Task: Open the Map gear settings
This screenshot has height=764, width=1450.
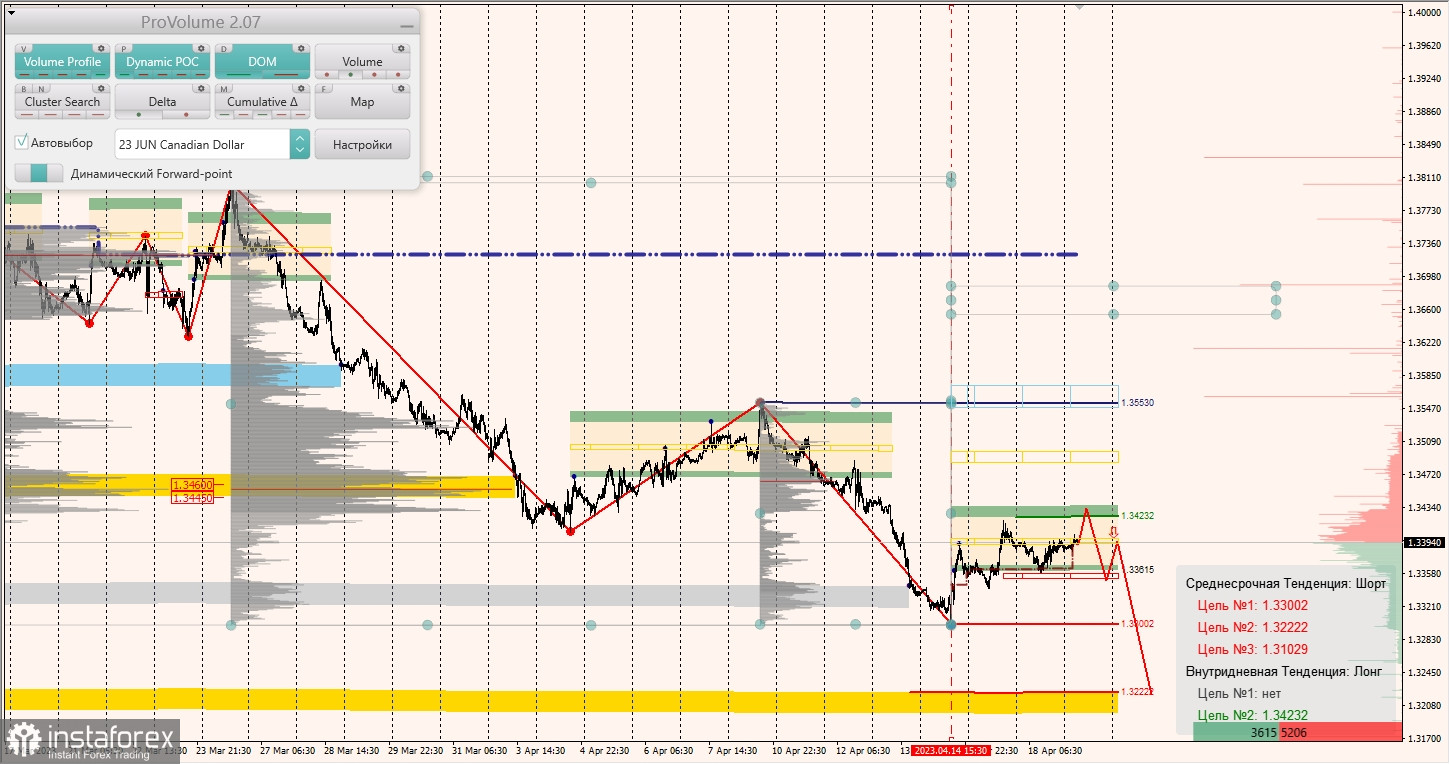Action: tap(401, 88)
